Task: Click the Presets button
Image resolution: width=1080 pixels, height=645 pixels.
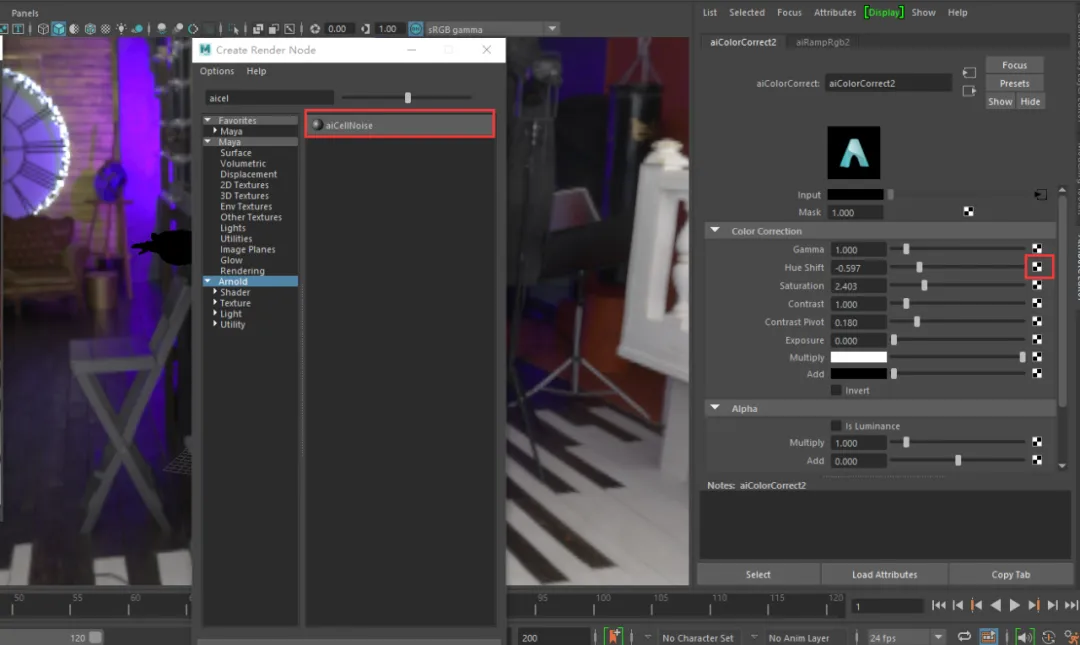Action: click(1015, 83)
